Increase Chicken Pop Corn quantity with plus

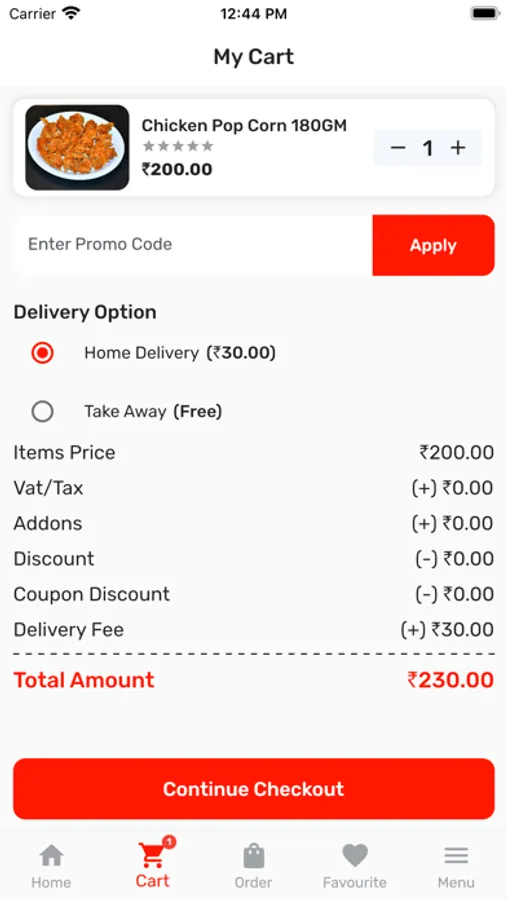click(458, 148)
